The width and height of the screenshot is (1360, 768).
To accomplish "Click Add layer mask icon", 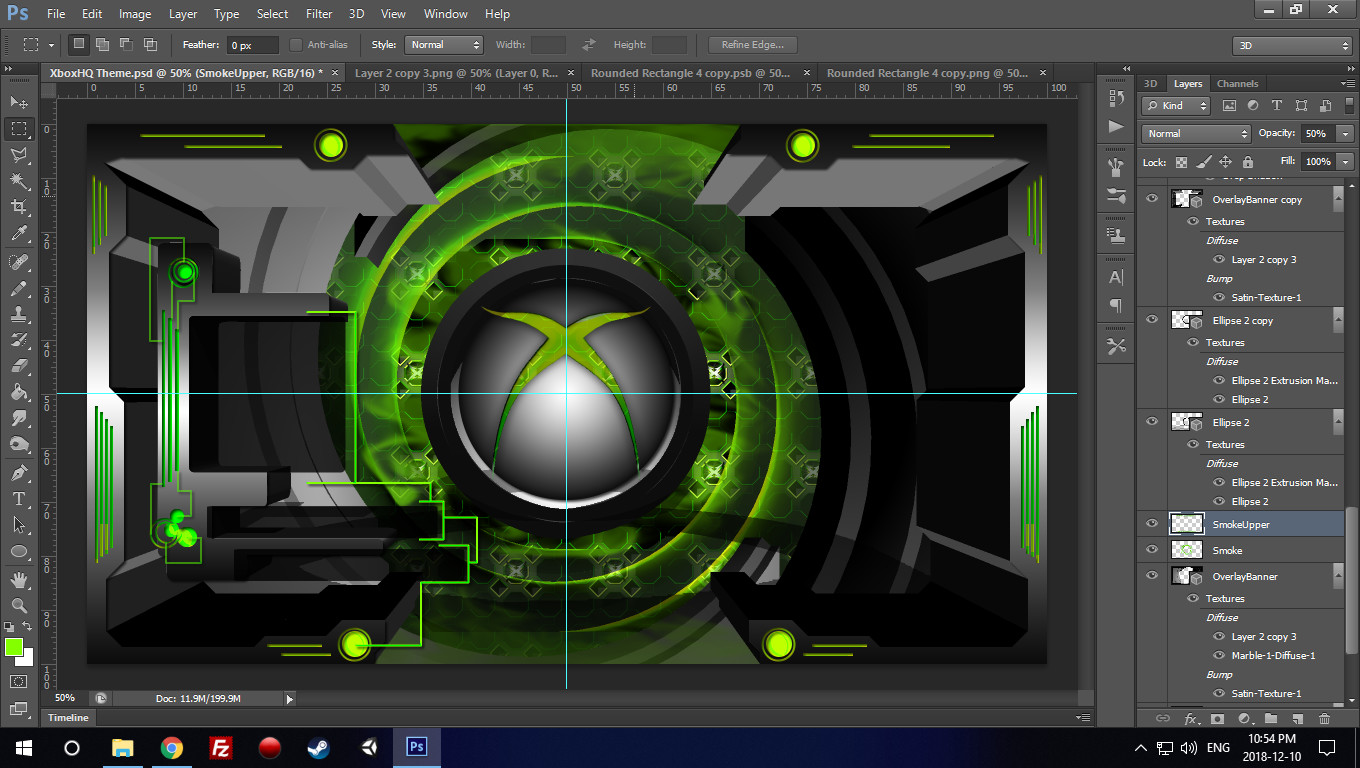I will (1217, 718).
